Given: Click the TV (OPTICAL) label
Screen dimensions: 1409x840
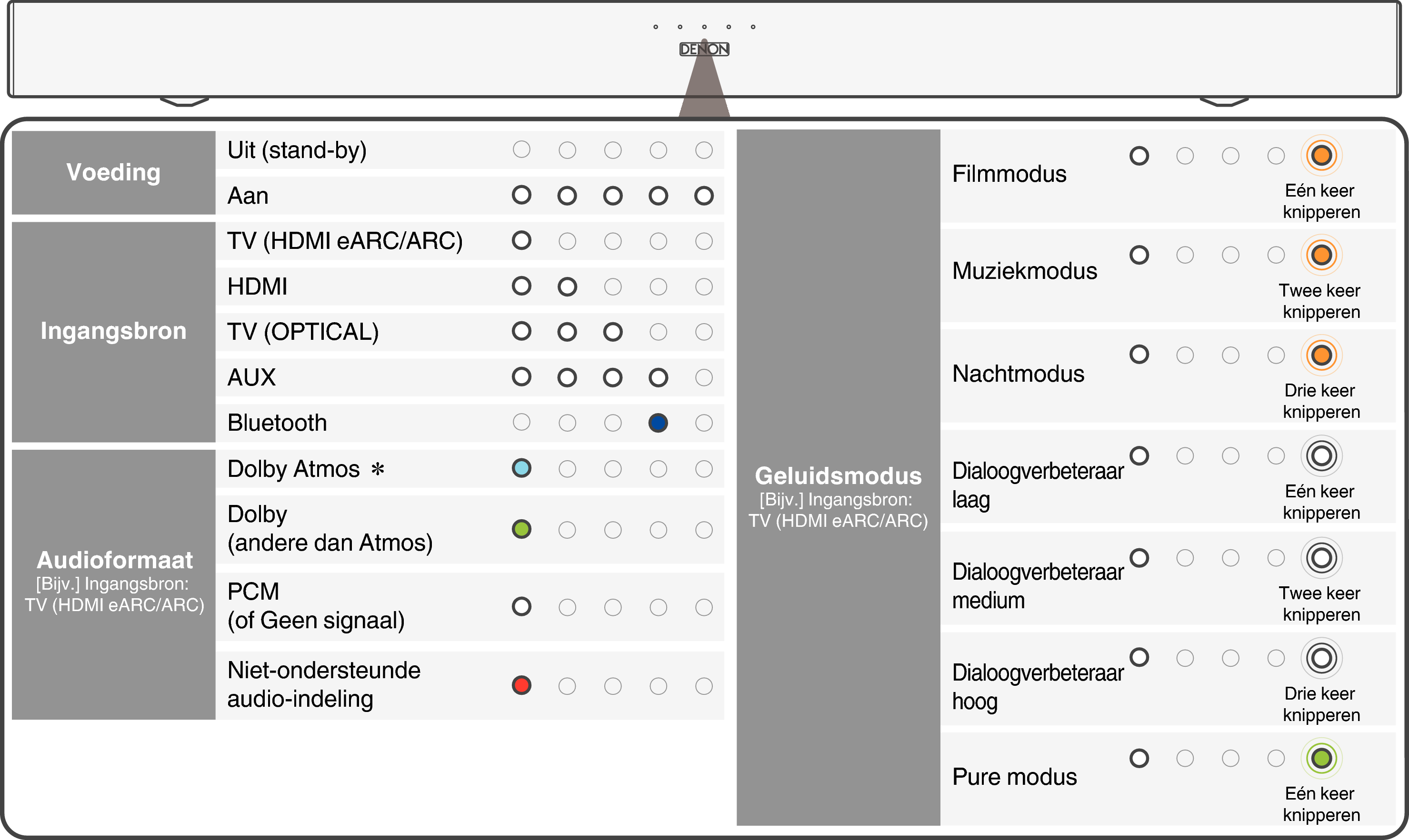Looking at the screenshot, I should click(x=303, y=332).
